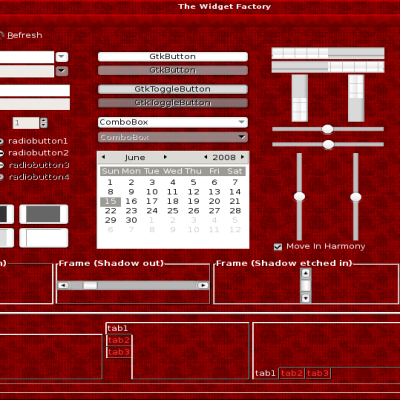
Task: Click the top combo text entry
Action: pyautogui.click(x=27, y=57)
